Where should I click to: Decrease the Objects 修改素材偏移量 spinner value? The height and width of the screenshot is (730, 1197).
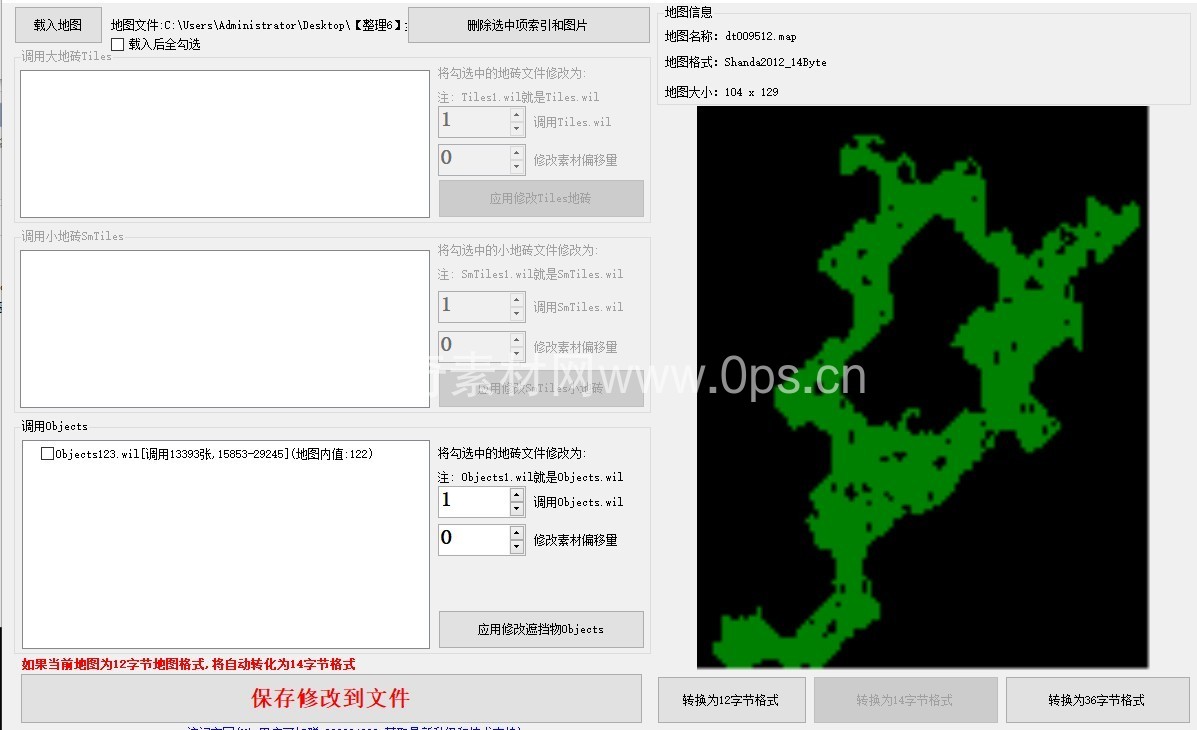click(x=516, y=547)
